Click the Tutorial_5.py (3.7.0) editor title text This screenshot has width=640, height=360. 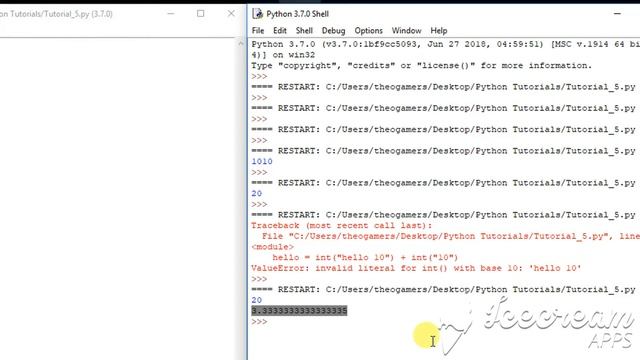pyautogui.click(x=56, y=14)
